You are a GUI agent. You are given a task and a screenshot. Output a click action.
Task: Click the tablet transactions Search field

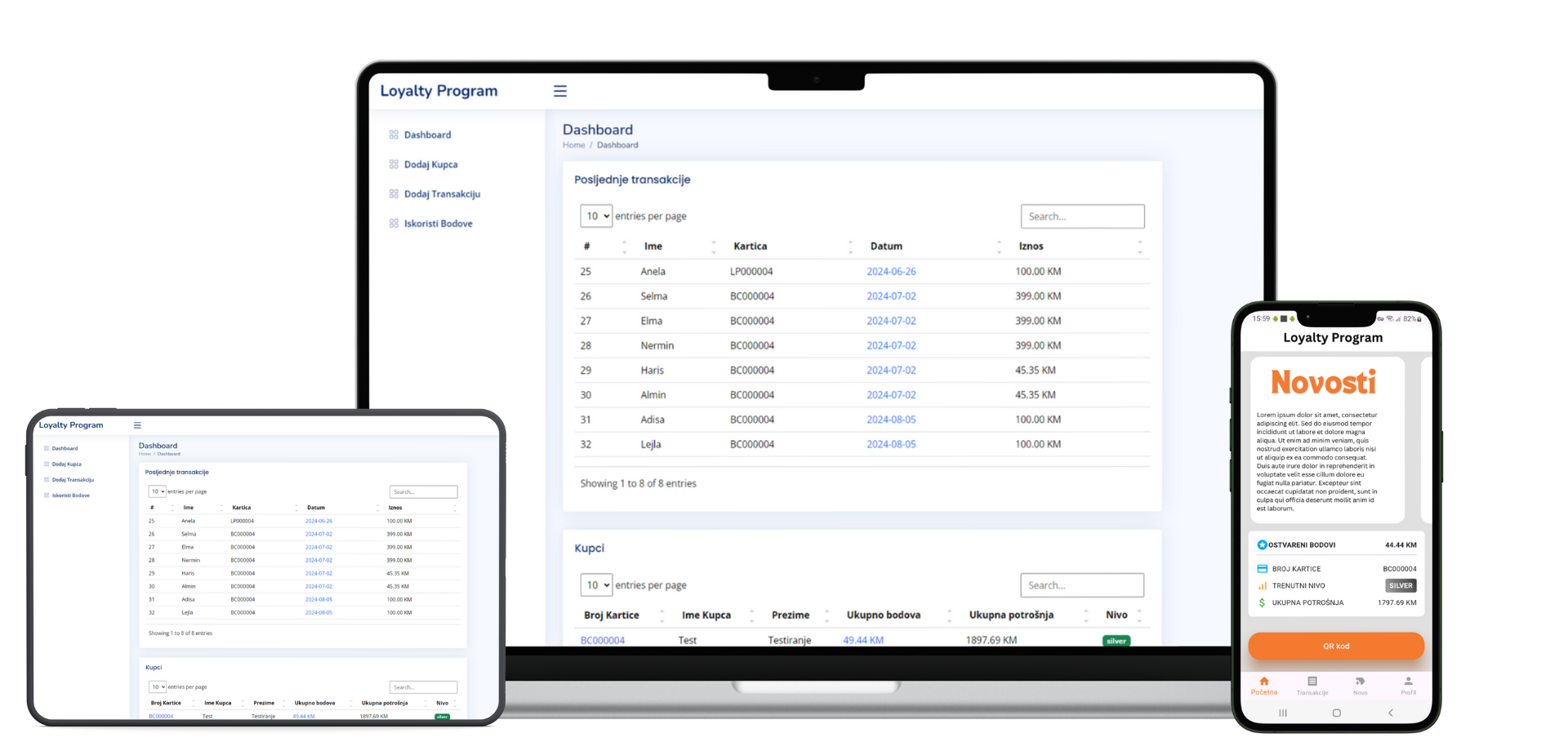tap(423, 491)
